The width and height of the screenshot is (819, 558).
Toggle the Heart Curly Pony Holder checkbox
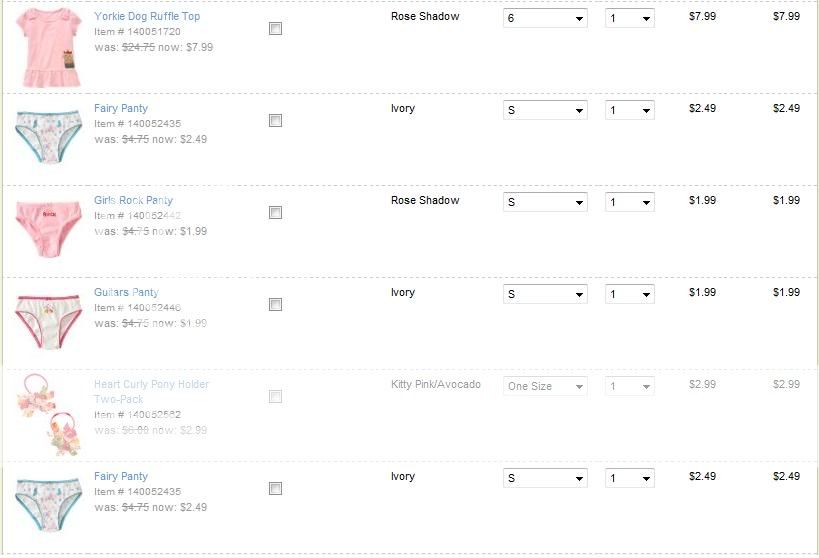click(275, 397)
